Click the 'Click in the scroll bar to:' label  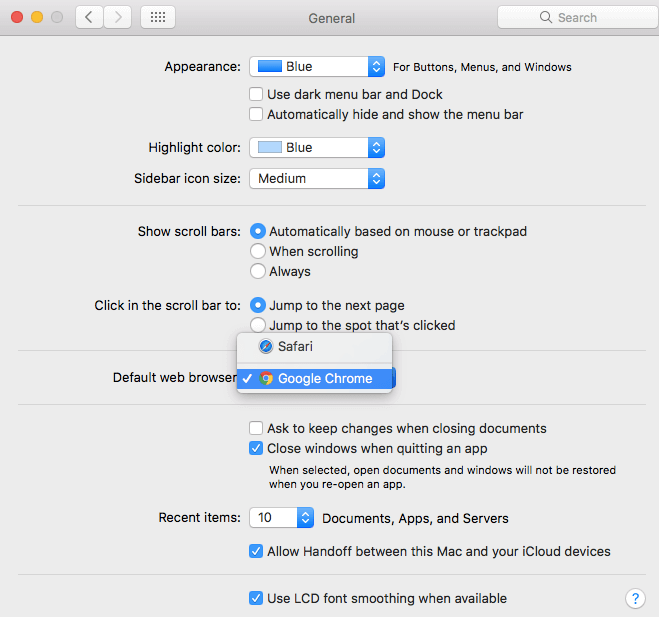(167, 305)
